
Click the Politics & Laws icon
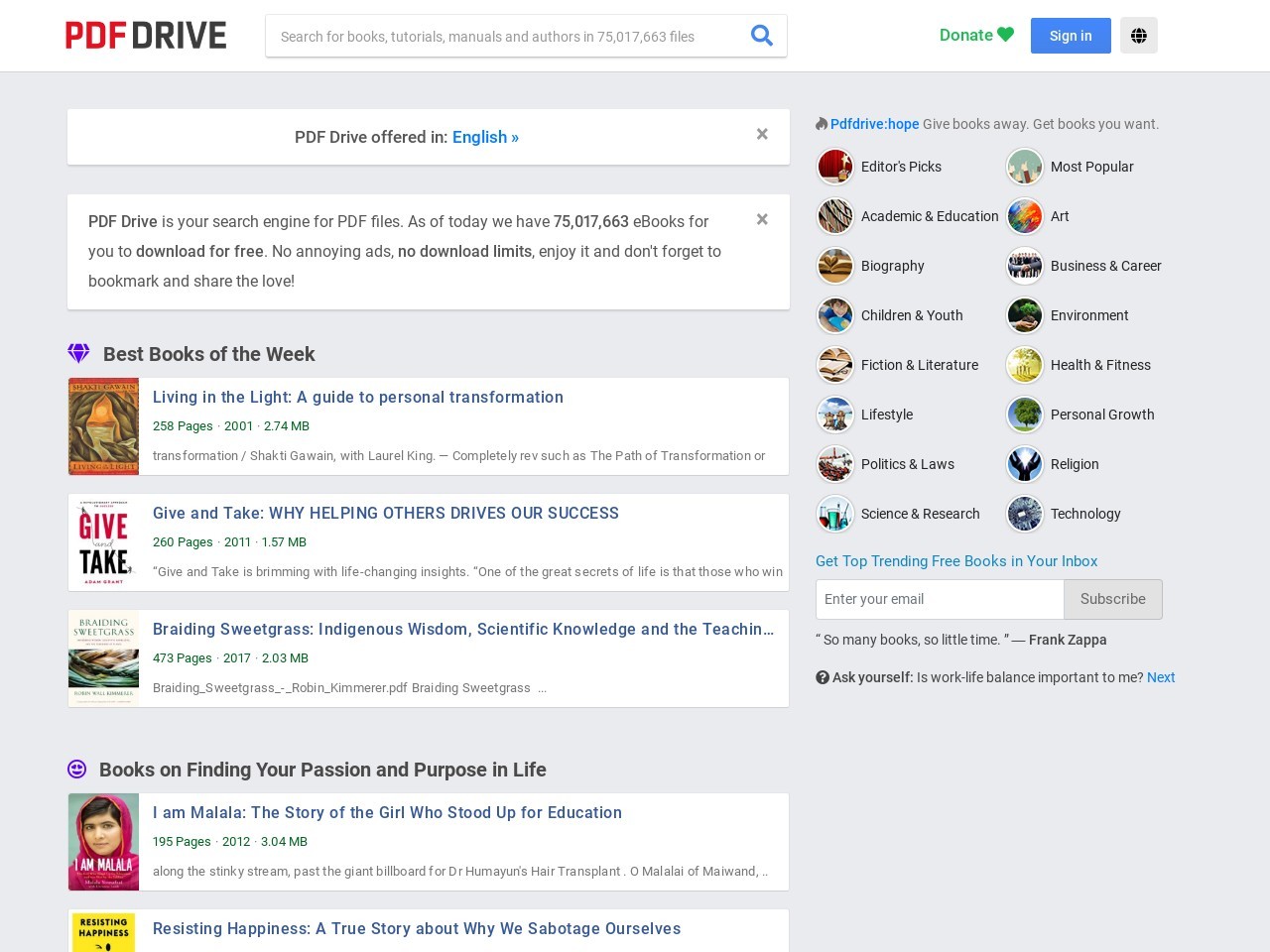tap(835, 464)
